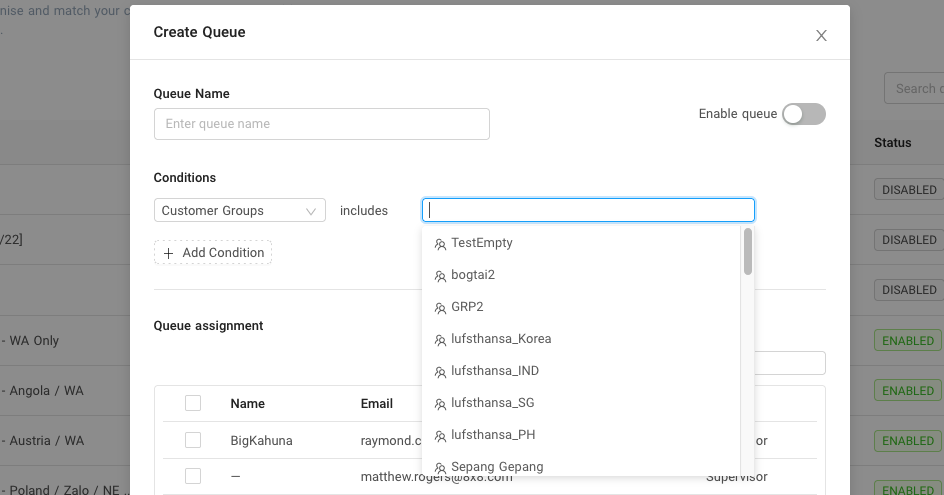Click the dropdown list scrollbar
The height and width of the screenshot is (495, 944).
(x=748, y=252)
